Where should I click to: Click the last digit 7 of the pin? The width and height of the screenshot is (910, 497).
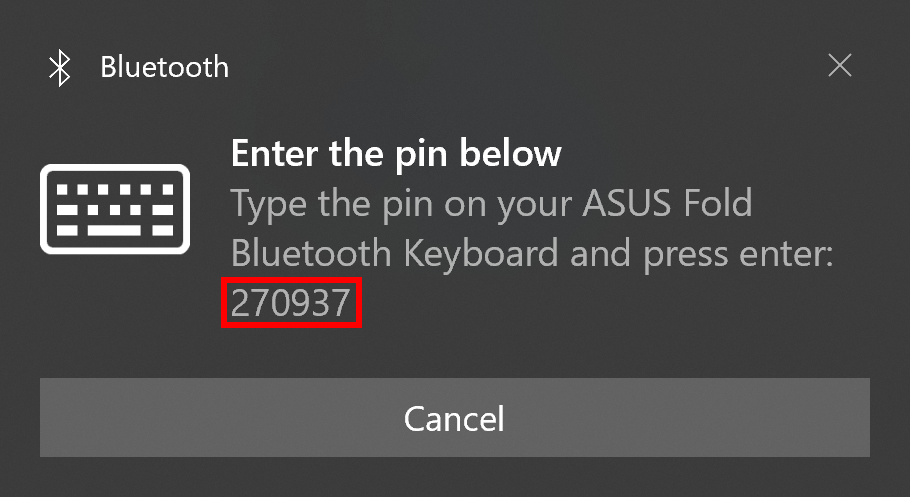point(340,302)
